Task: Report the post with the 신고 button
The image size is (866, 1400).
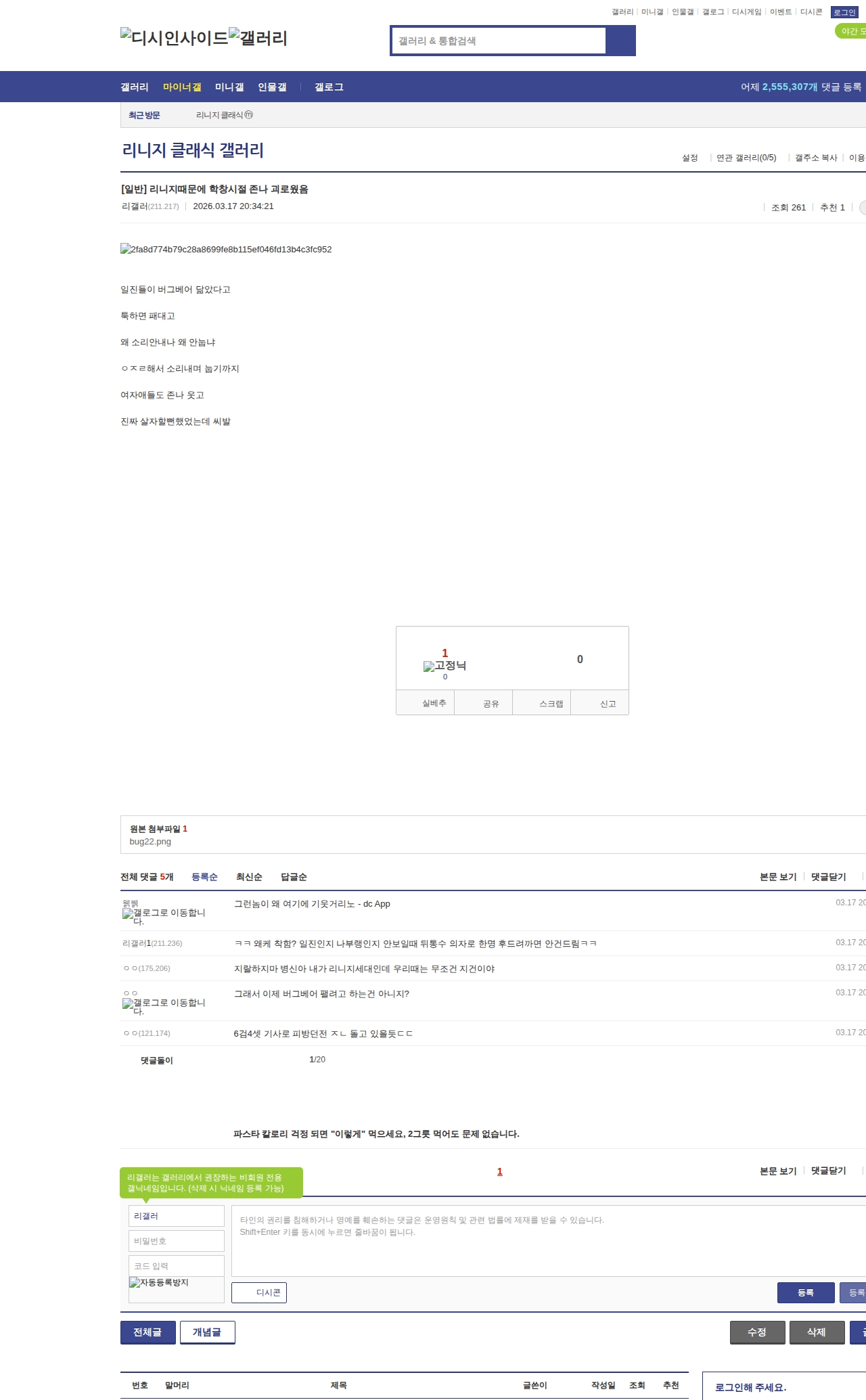Action: [x=600, y=703]
